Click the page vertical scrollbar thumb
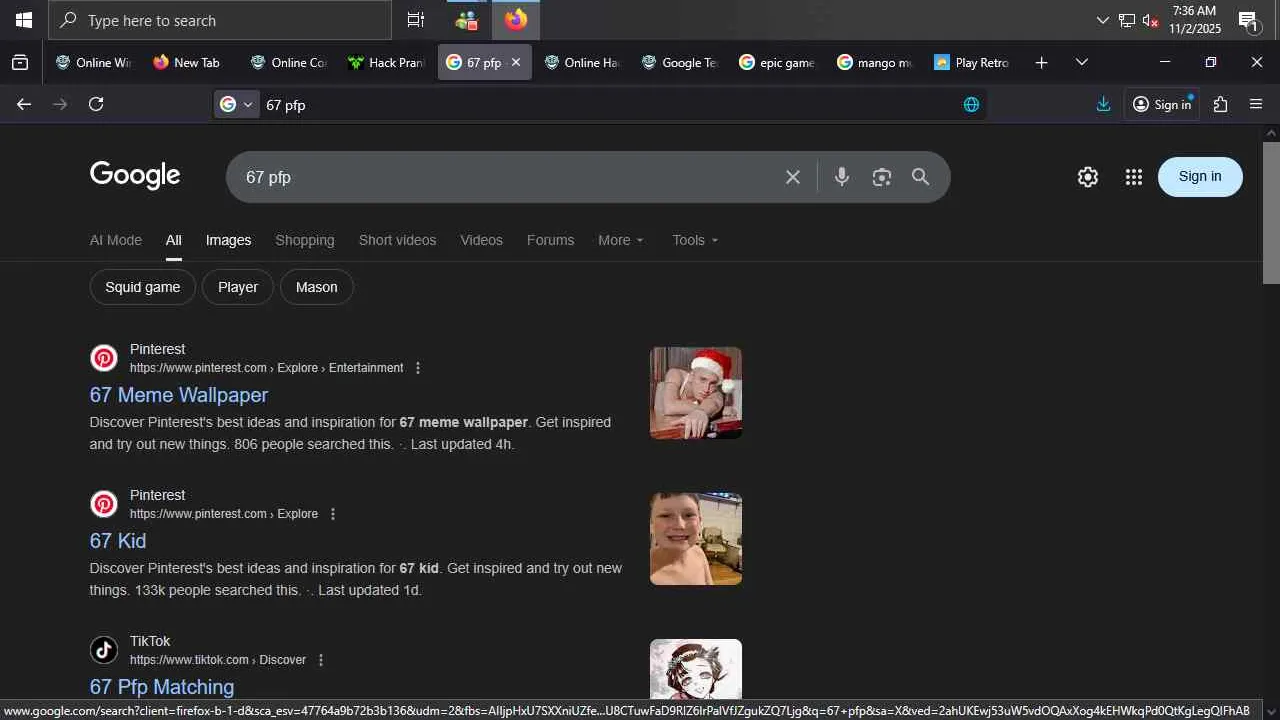 coord(1272,212)
